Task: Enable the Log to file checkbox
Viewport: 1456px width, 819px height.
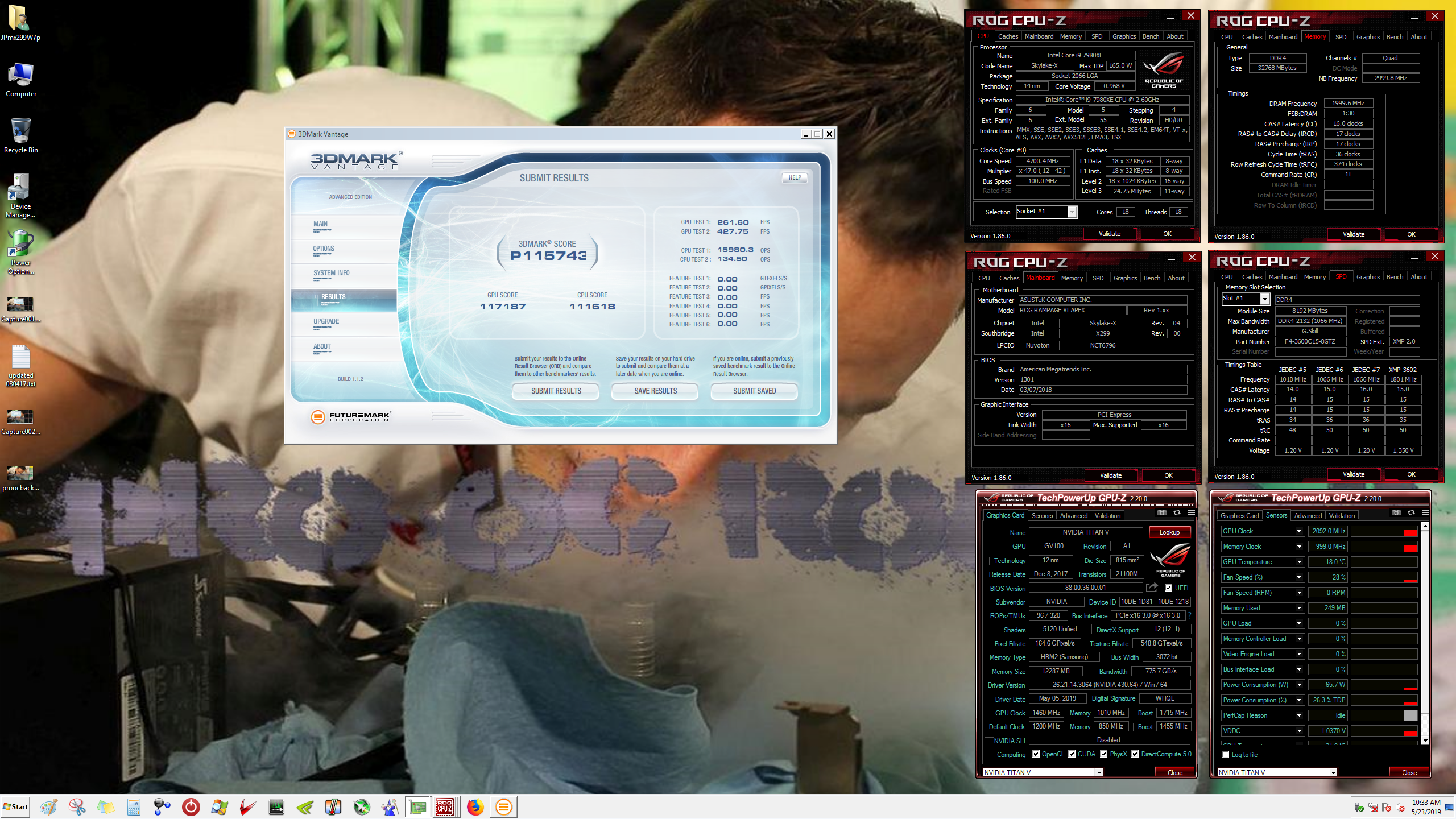Action: (1226, 755)
